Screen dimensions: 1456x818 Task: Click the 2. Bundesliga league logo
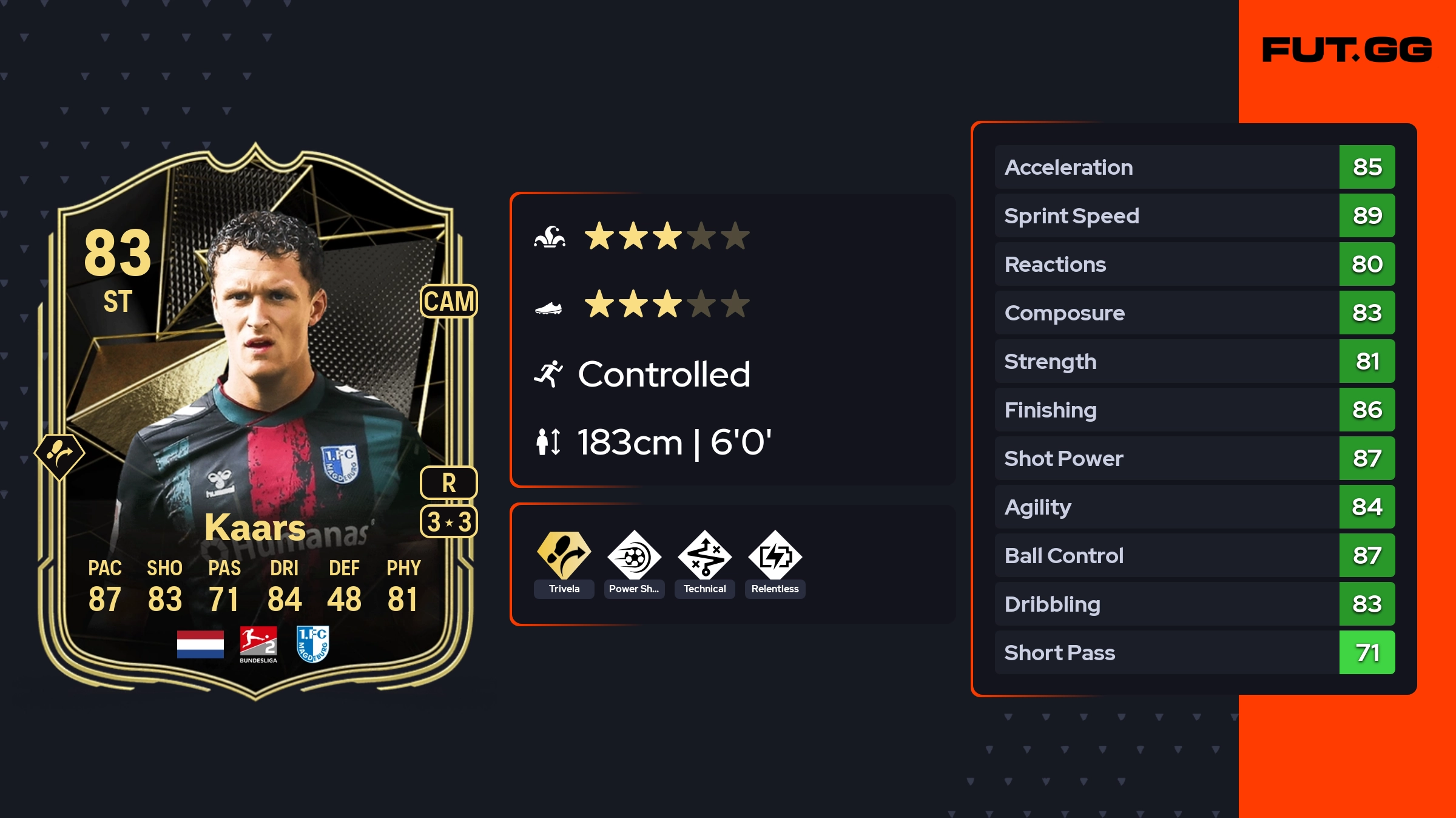(258, 644)
